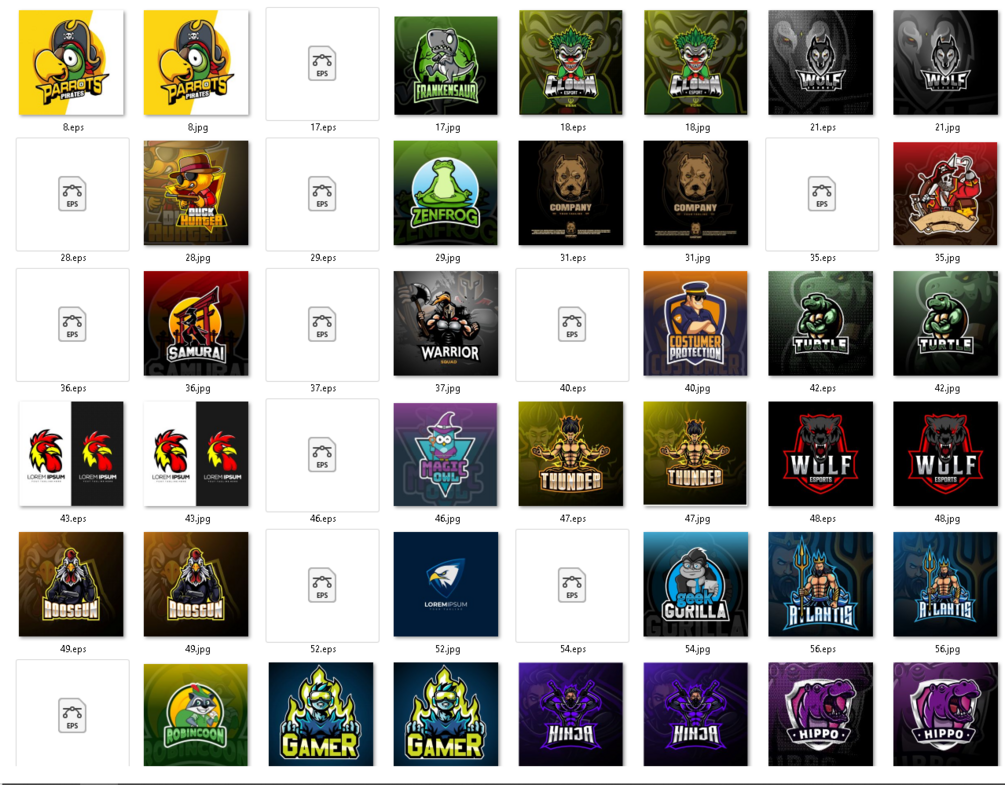Select the 17.eps file icon
Image resolution: width=1005 pixels, height=785 pixels.
pyautogui.click(x=322, y=63)
